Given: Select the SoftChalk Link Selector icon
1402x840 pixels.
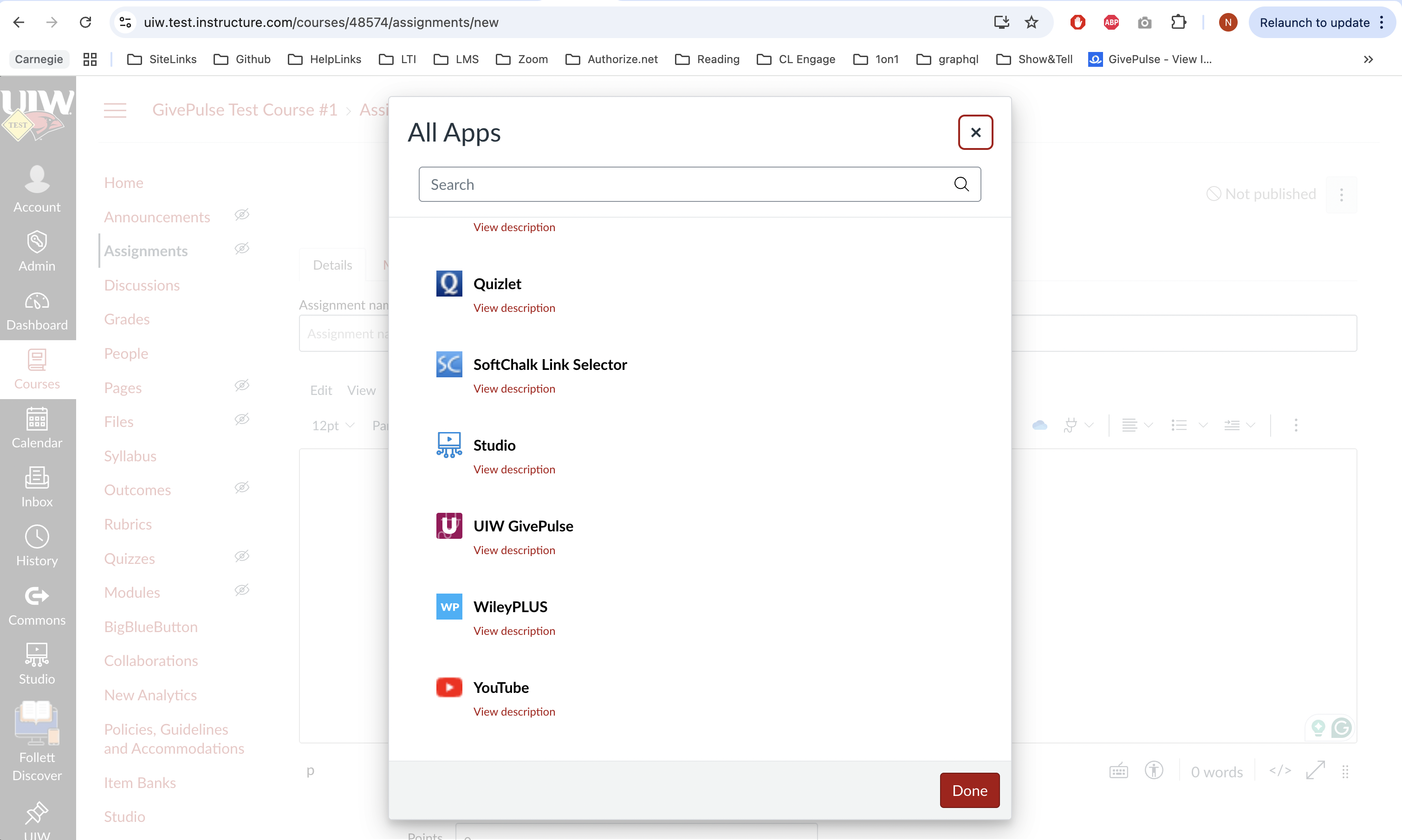Looking at the screenshot, I should [x=449, y=364].
